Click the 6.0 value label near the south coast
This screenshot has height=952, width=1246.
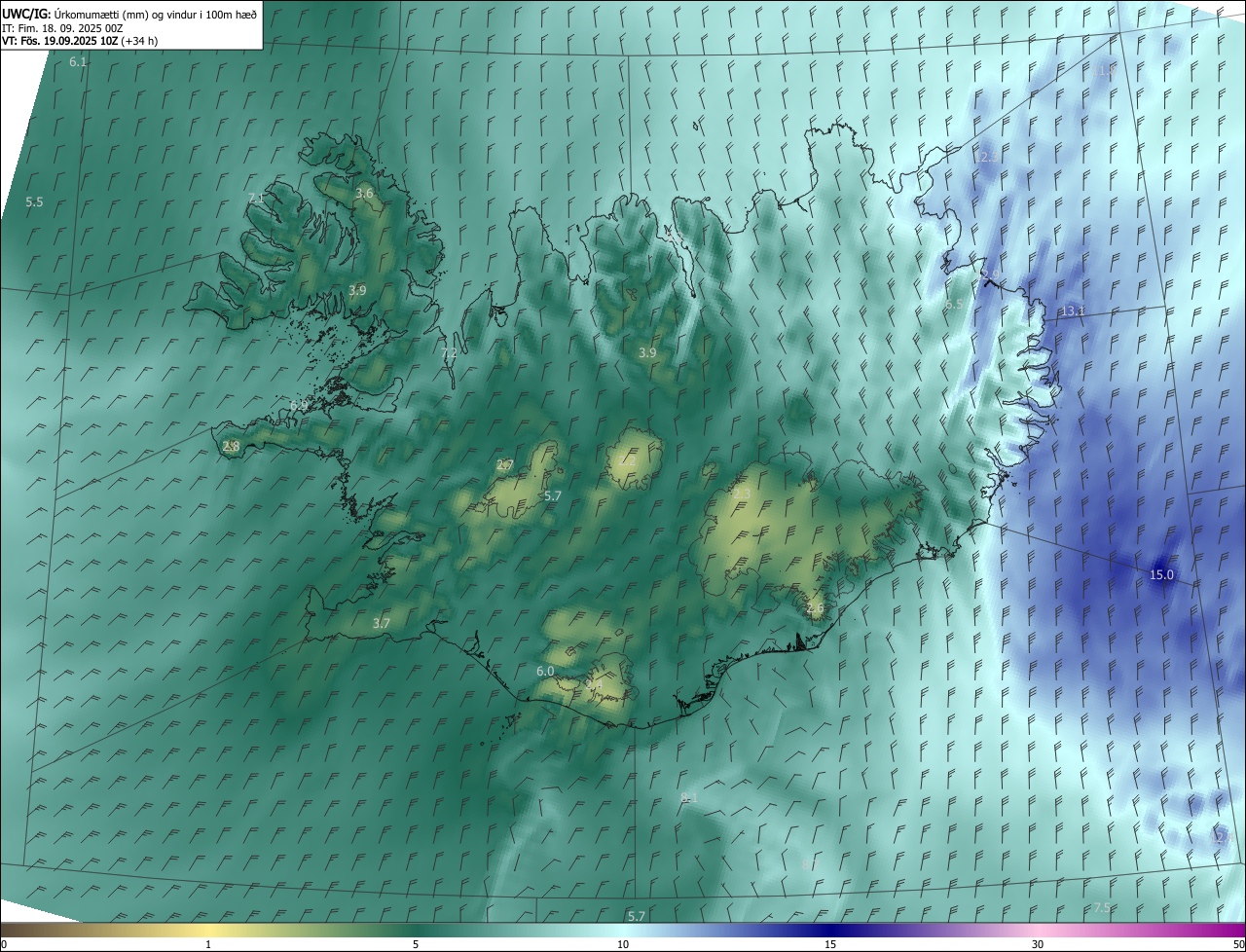click(545, 671)
